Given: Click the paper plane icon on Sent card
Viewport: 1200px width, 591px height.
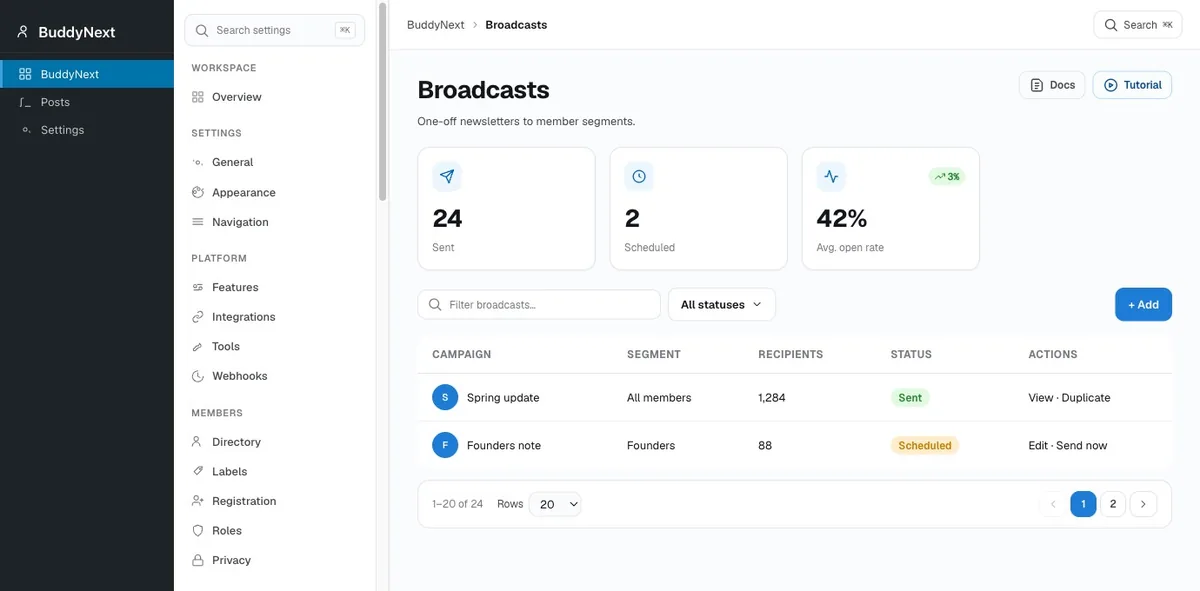Looking at the screenshot, I should pyautogui.click(x=447, y=177).
